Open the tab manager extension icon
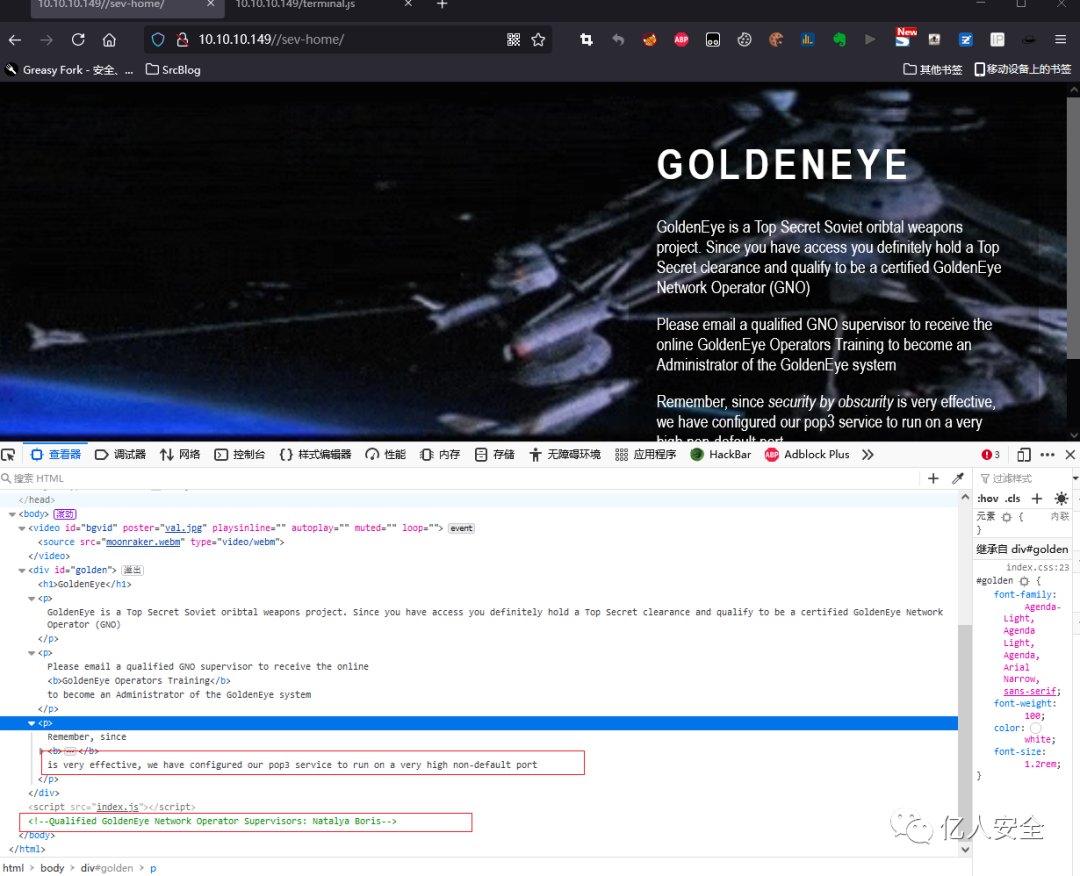This screenshot has height=876, width=1080. tap(713, 40)
